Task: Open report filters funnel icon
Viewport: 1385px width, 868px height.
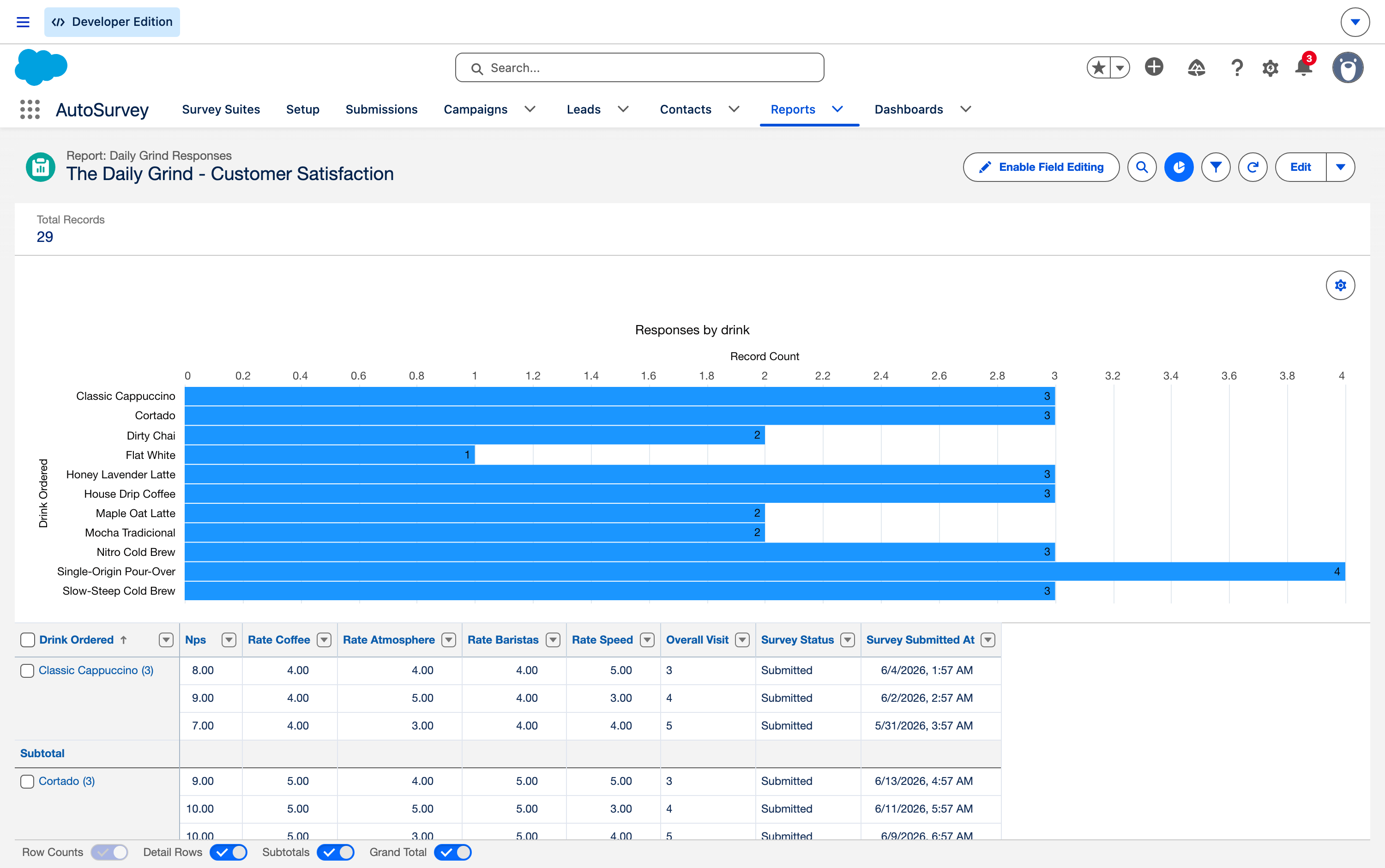Action: pos(1215,167)
